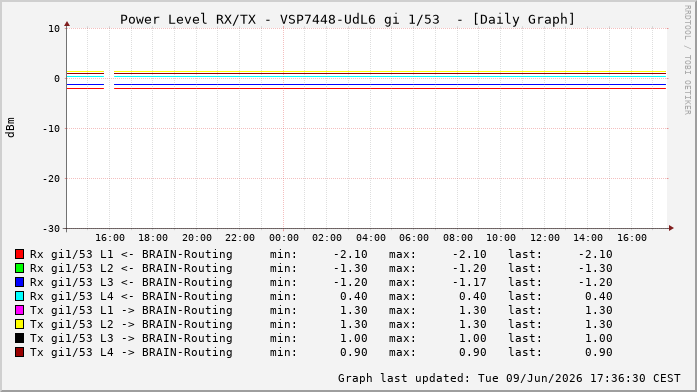The width and height of the screenshot is (697, 392).
Task: Click the red Rx L1 line on graph
Action: [x=390, y=88]
